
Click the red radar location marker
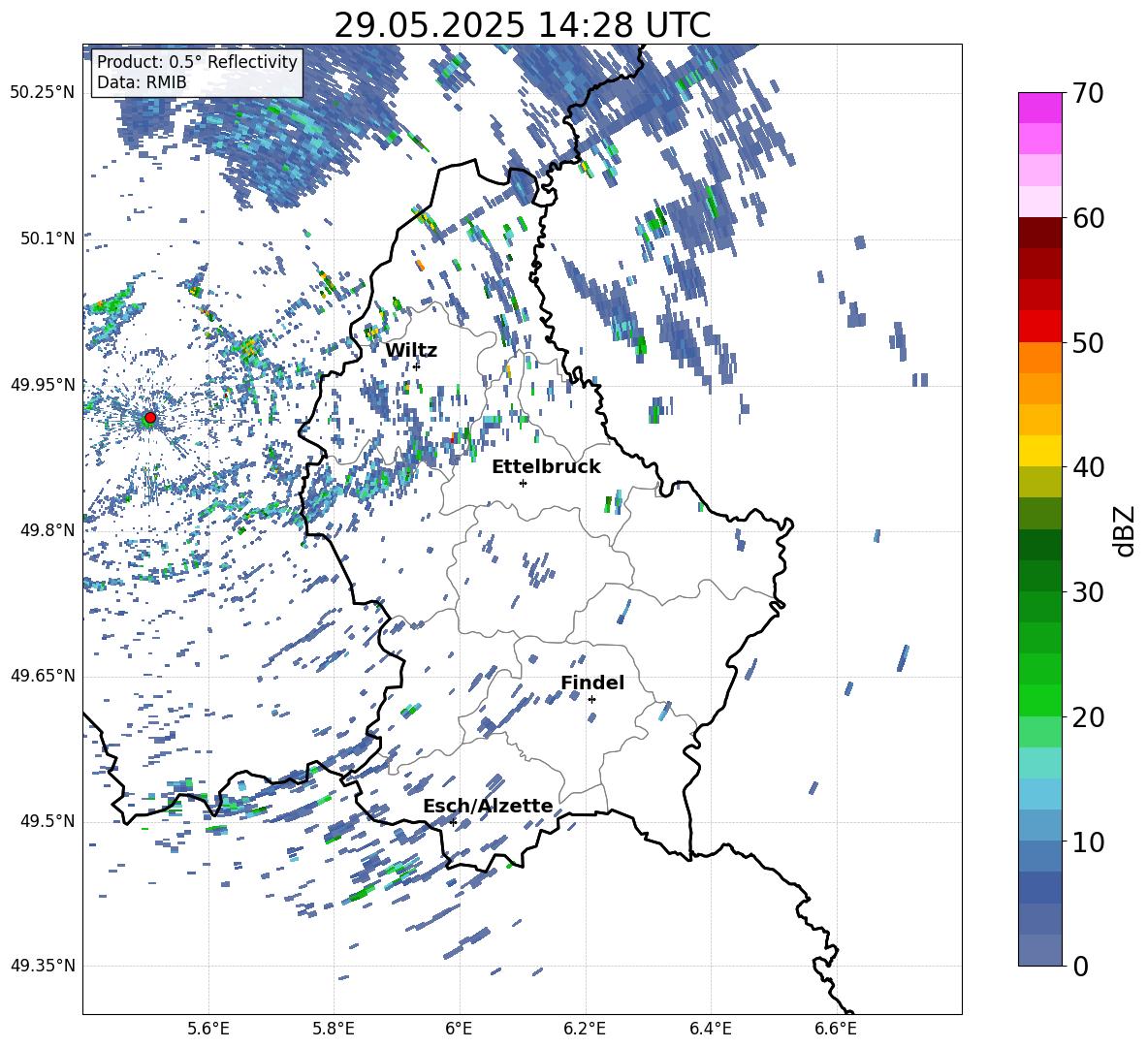(150, 418)
